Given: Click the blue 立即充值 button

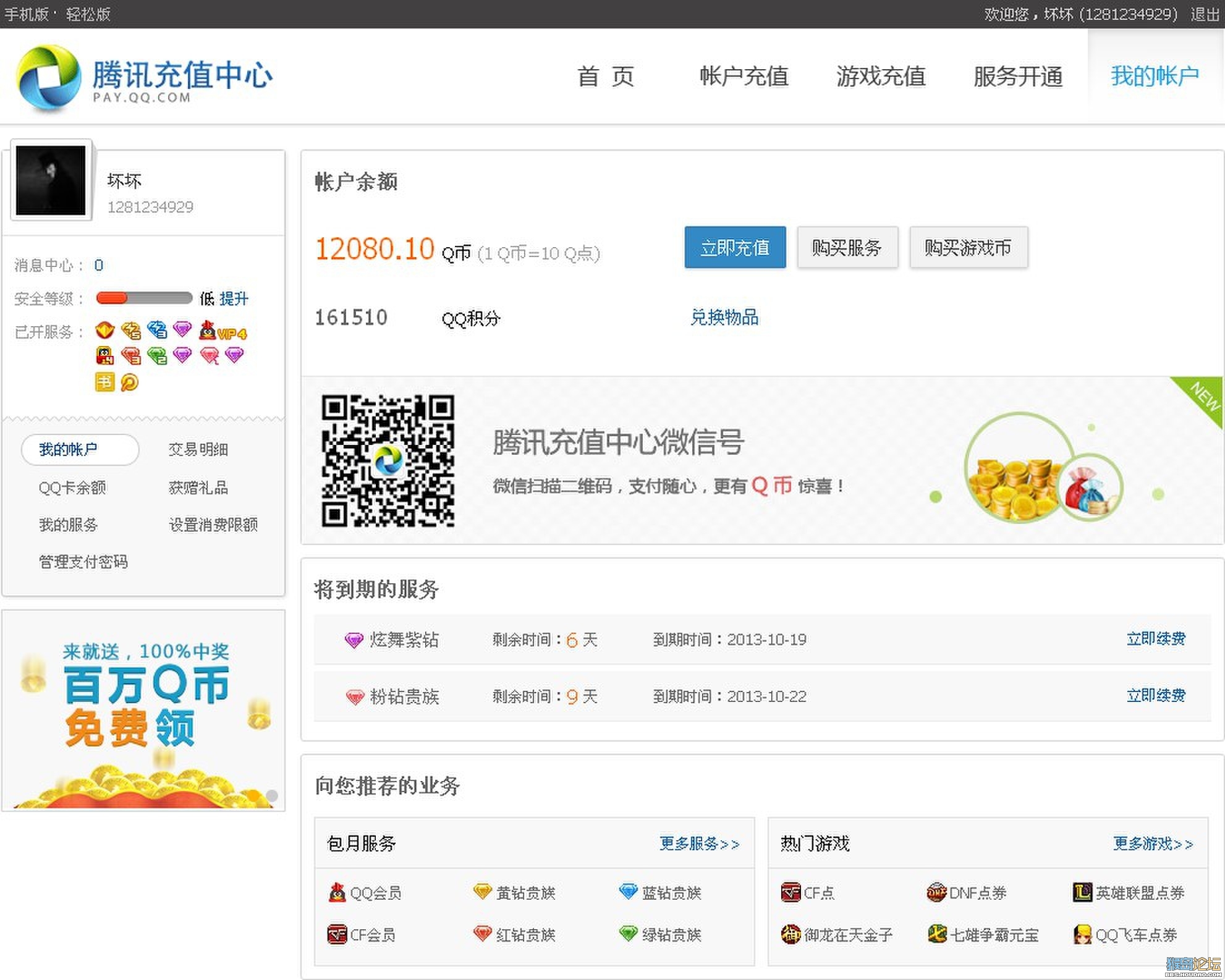Looking at the screenshot, I should tap(735, 247).
